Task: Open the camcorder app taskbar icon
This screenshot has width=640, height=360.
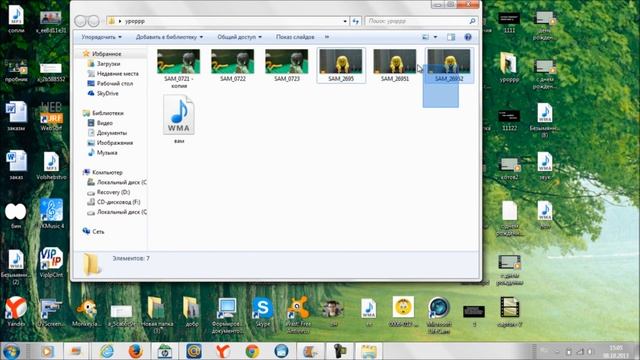Action: 339,351
